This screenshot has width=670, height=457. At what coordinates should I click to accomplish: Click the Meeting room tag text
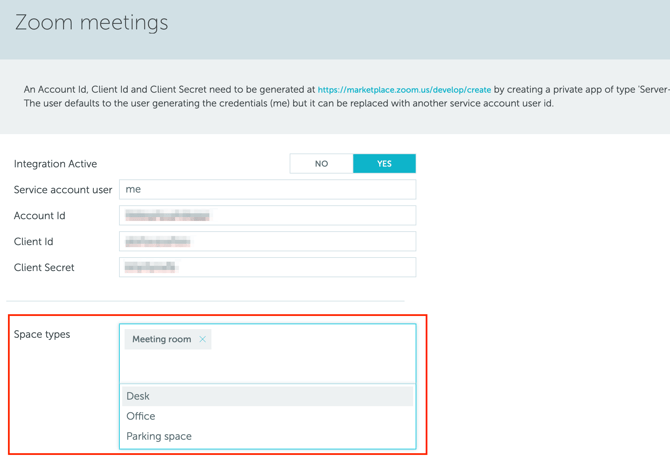point(161,340)
